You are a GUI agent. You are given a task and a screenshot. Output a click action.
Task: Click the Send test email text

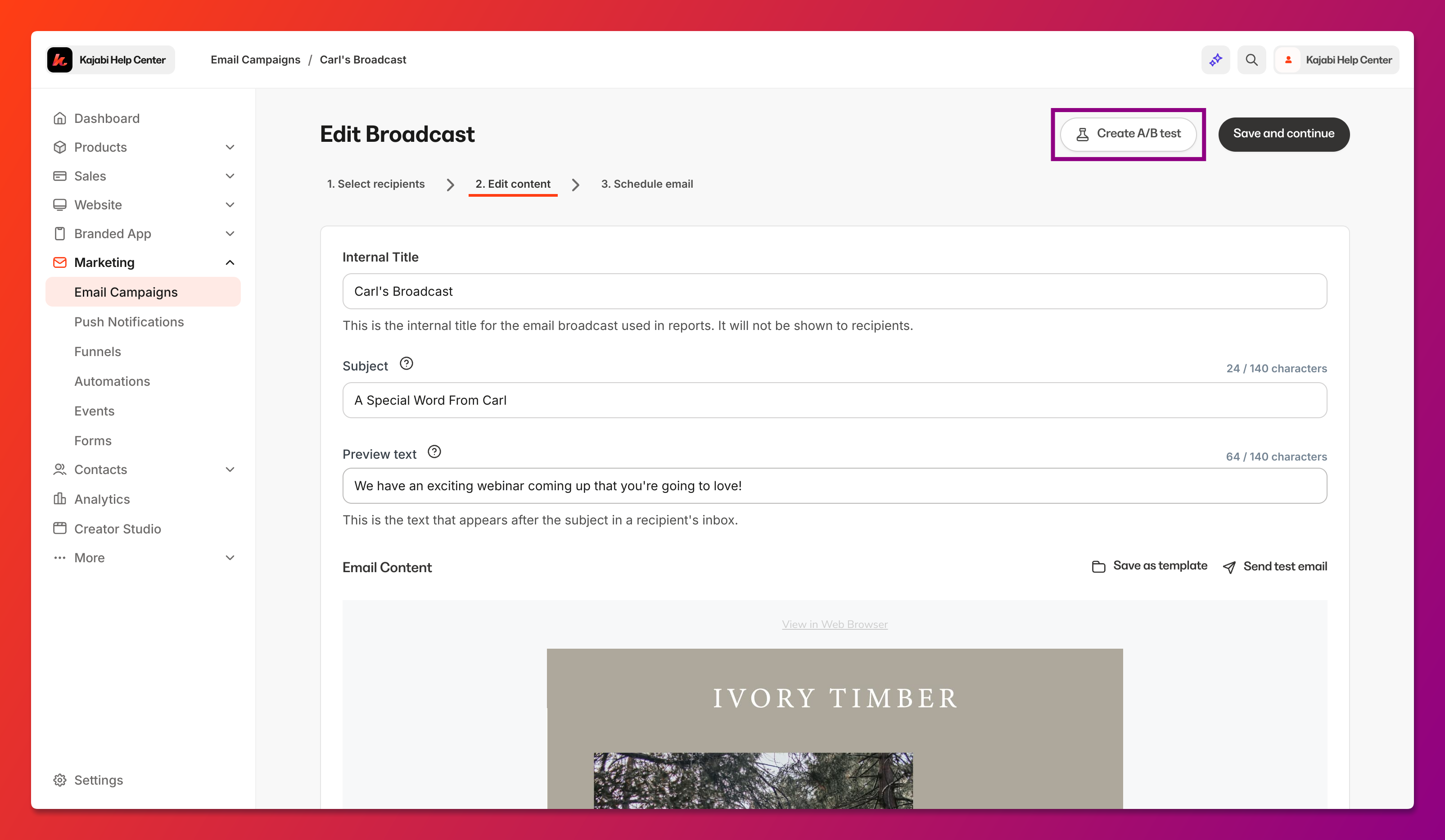click(x=1285, y=566)
